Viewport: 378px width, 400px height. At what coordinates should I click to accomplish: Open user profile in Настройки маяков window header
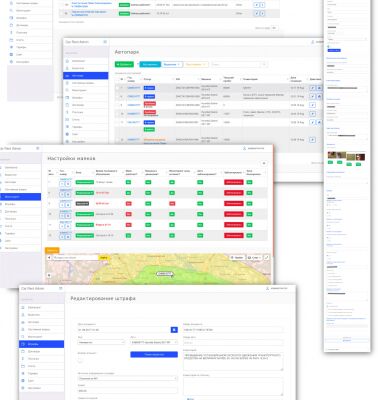pos(254,148)
